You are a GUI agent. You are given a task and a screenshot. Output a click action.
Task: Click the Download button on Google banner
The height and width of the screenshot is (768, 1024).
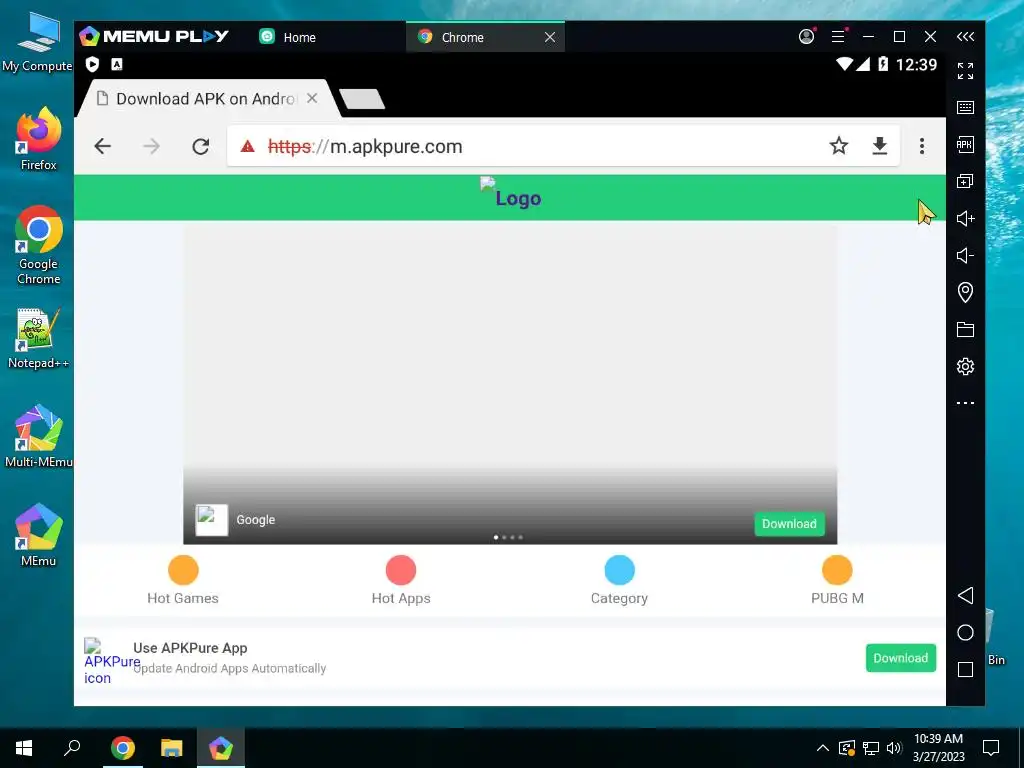pyautogui.click(x=789, y=524)
